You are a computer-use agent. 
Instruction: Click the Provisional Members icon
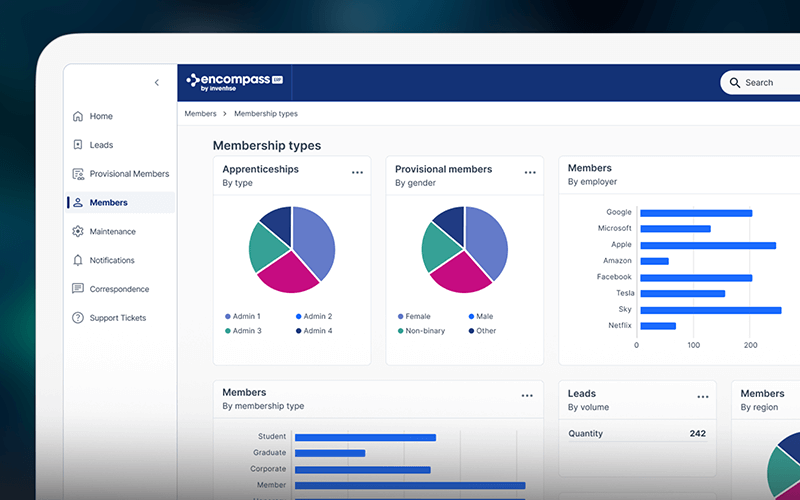coord(78,174)
